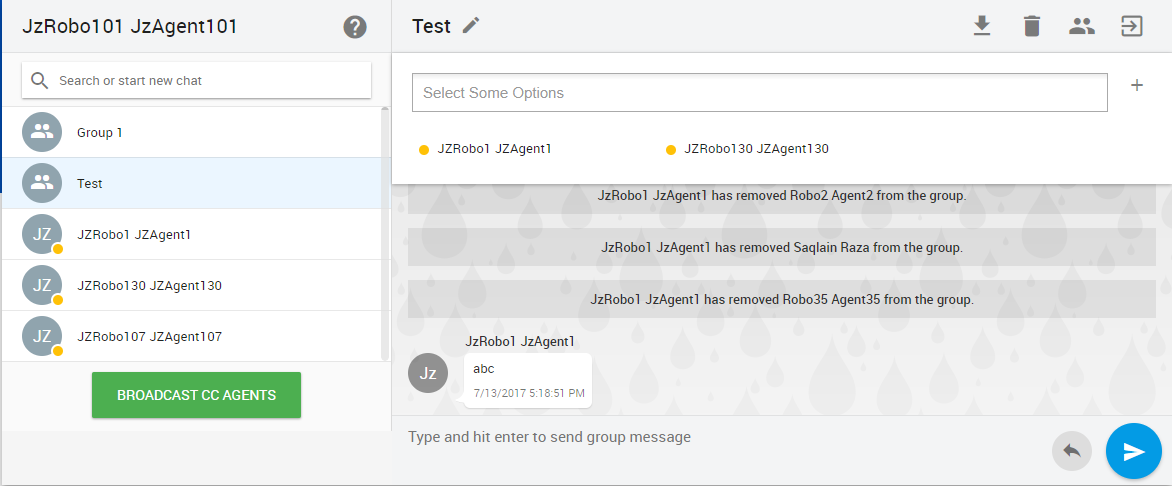Click the plus icon to add members
Viewport: 1172px width, 486px height.
click(x=1137, y=86)
